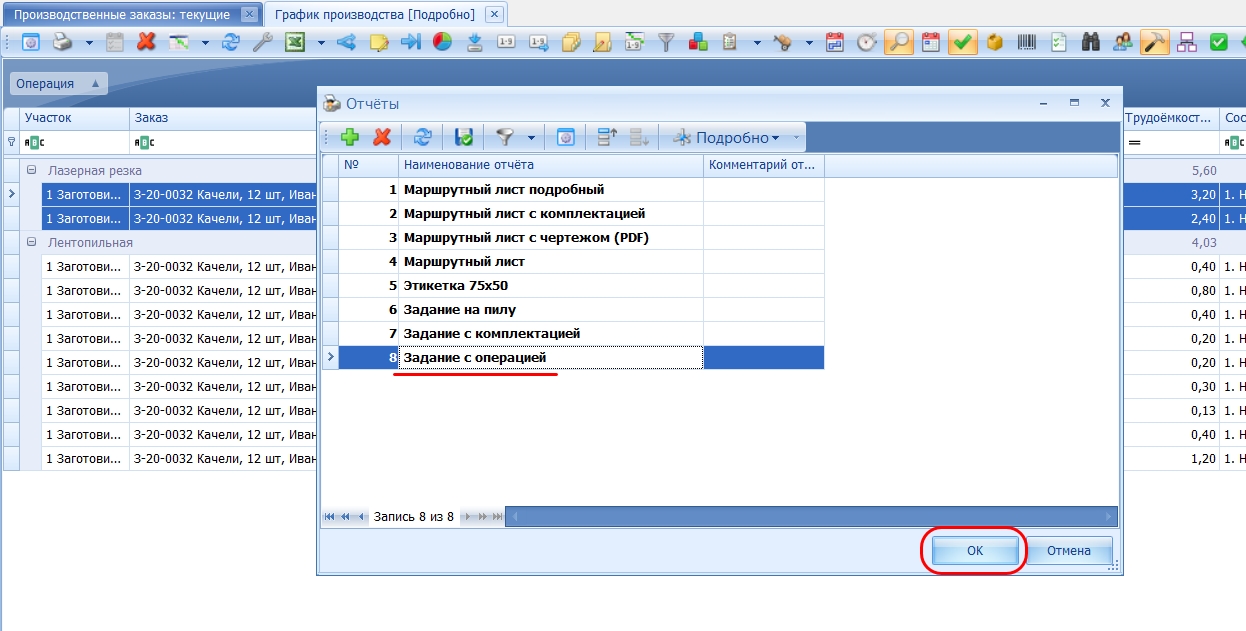Click the stopwatch icon in the main toolbar

pyautogui.click(x=867, y=42)
